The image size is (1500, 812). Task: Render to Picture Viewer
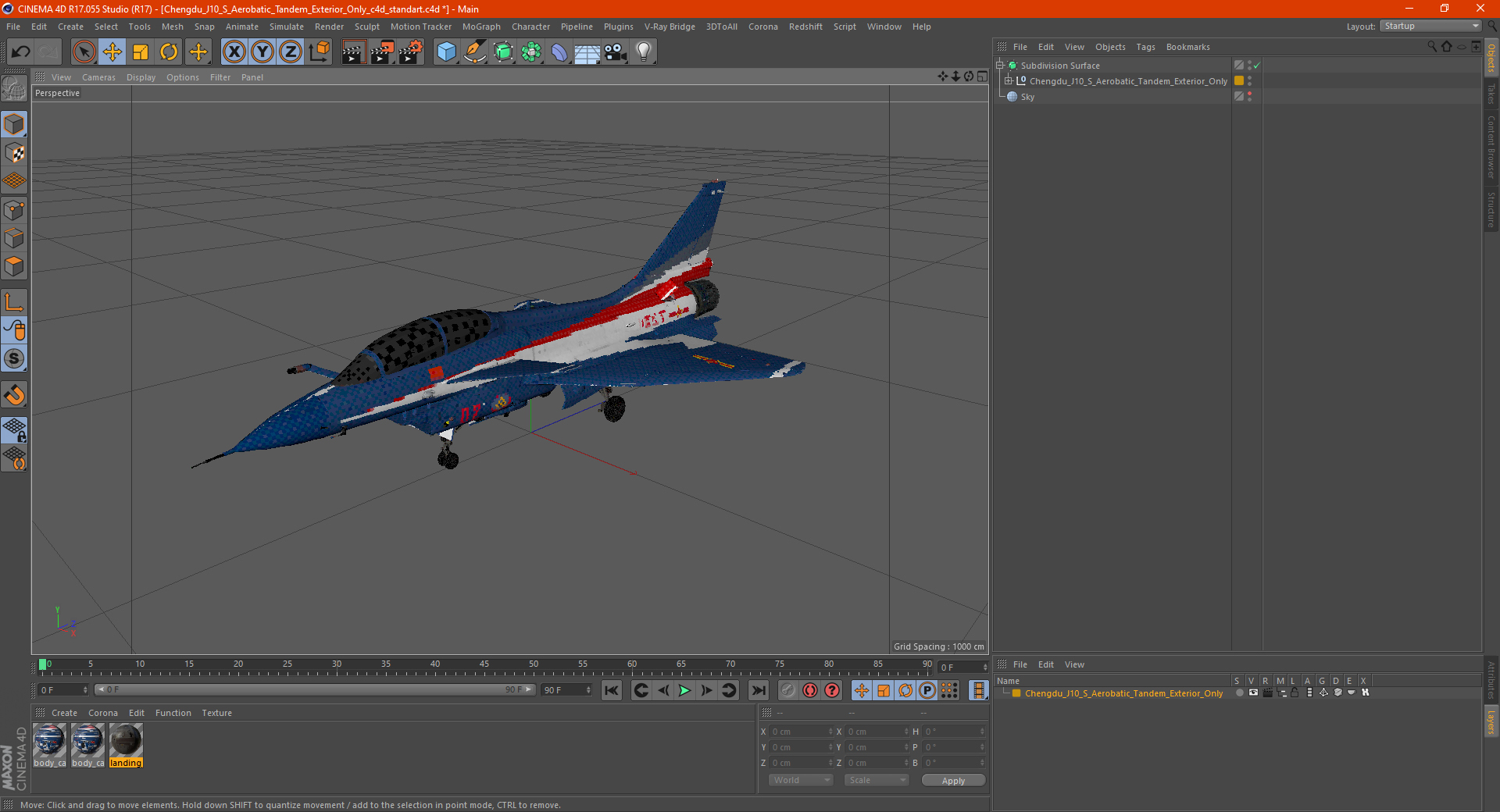pos(382,52)
